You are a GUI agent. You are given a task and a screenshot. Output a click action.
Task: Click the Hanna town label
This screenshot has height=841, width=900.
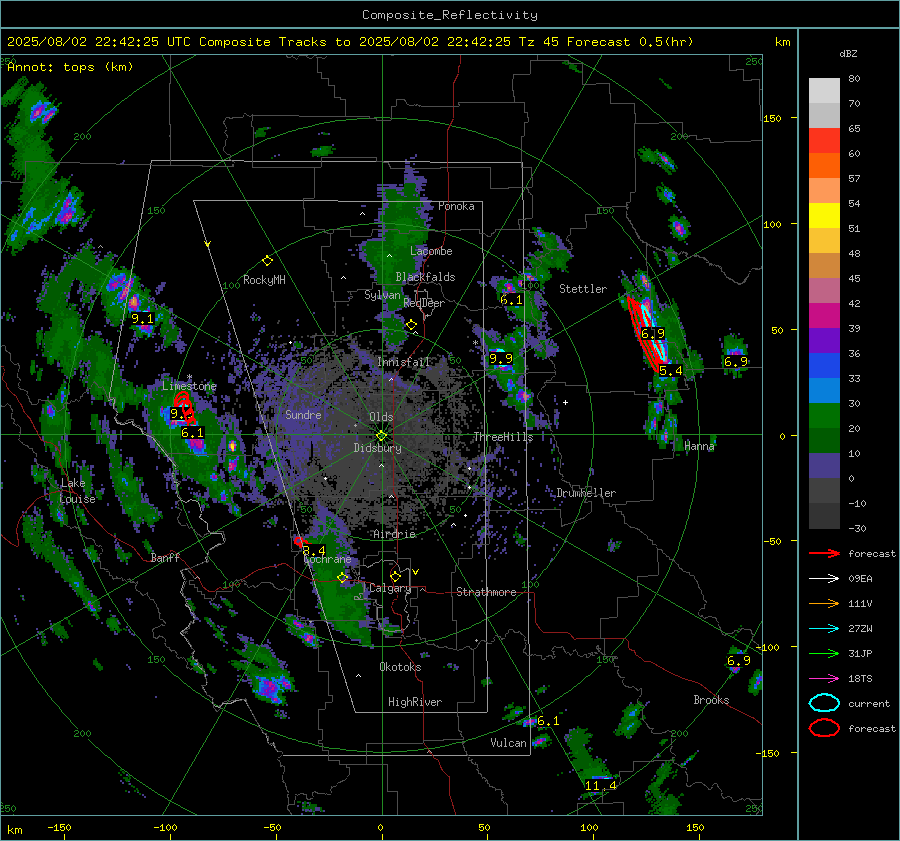point(699,446)
